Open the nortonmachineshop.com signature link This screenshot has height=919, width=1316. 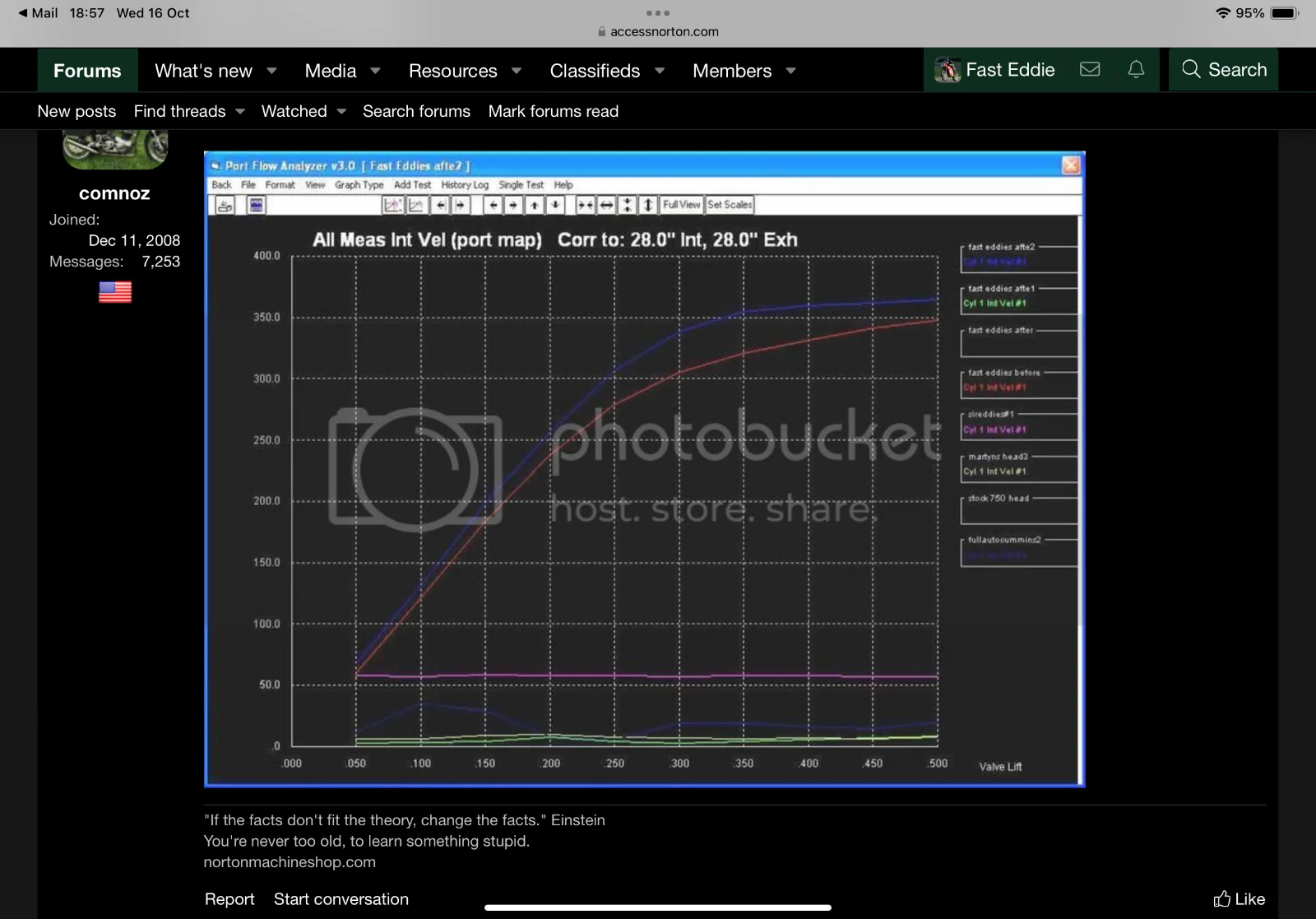tap(290, 861)
